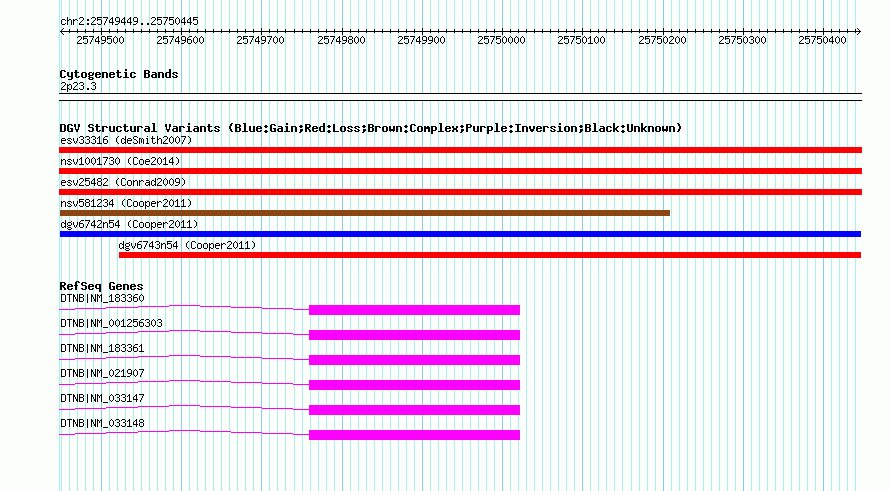Click ruler position 25750000
This screenshot has width=890, height=491.
(501, 40)
